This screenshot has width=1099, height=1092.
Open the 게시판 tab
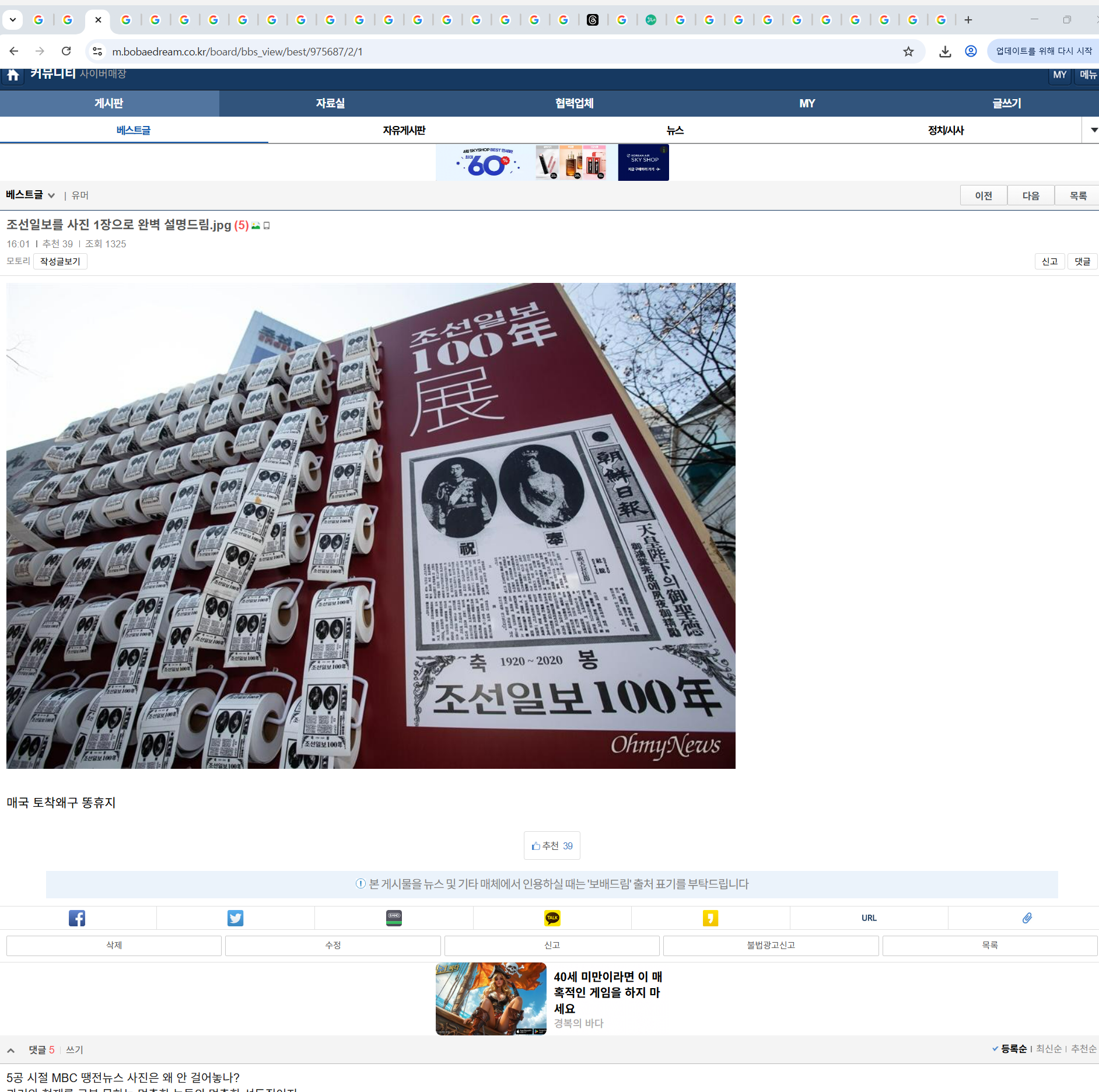pyautogui.click(x=109, y=103)
